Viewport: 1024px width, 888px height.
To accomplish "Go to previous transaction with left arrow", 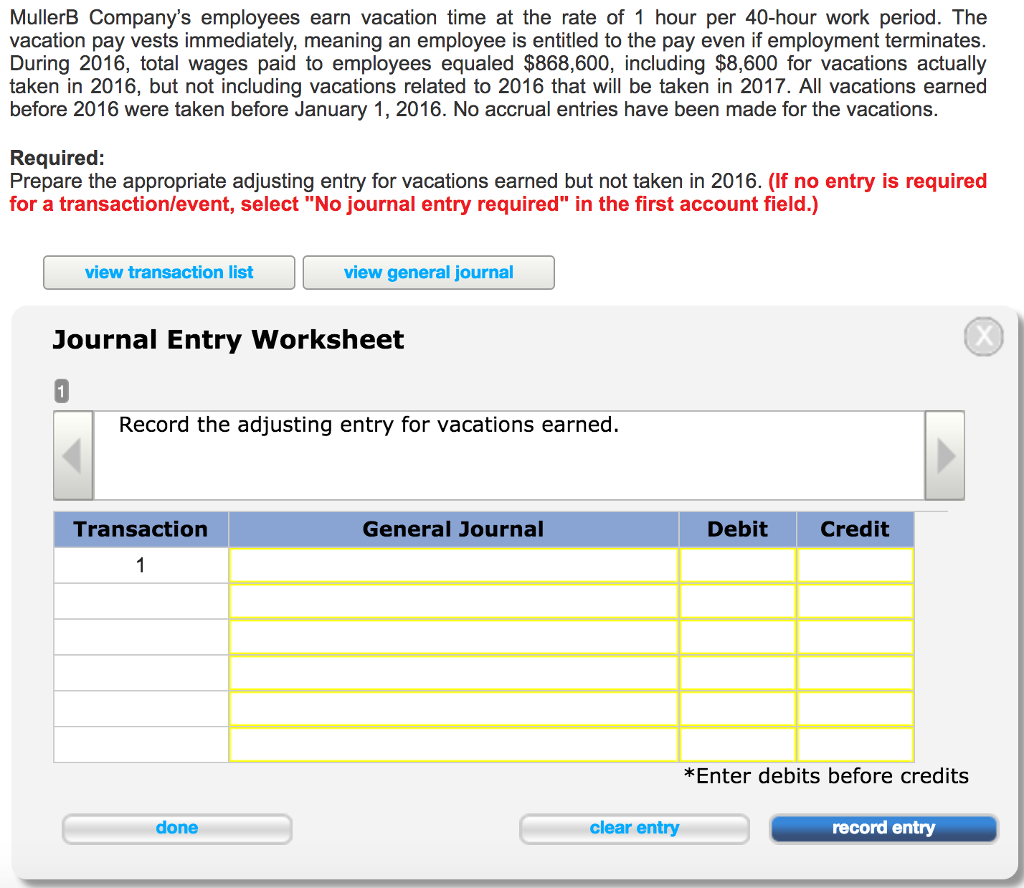I will 73,455.
